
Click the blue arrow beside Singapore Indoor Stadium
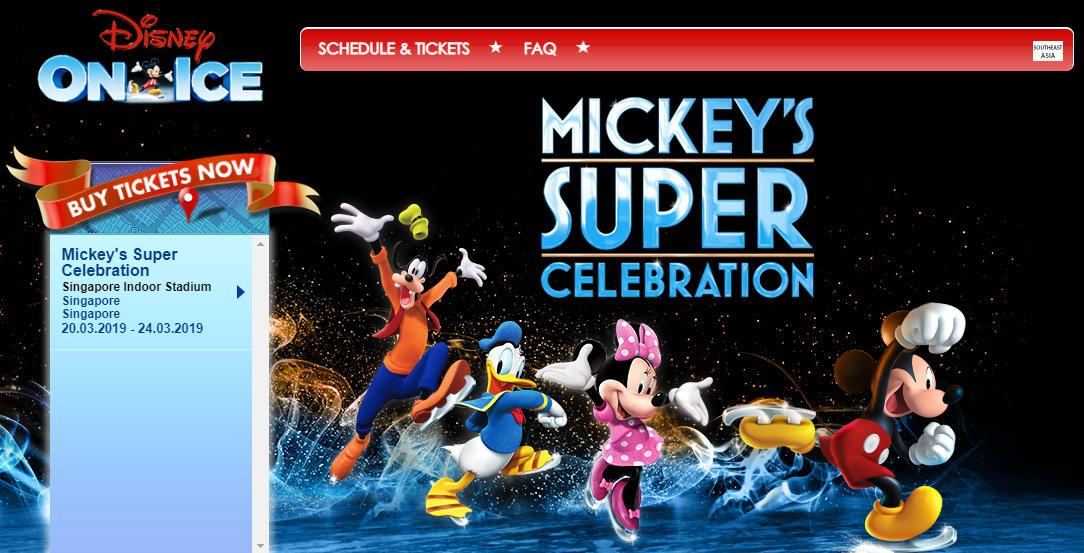[241, 292]
